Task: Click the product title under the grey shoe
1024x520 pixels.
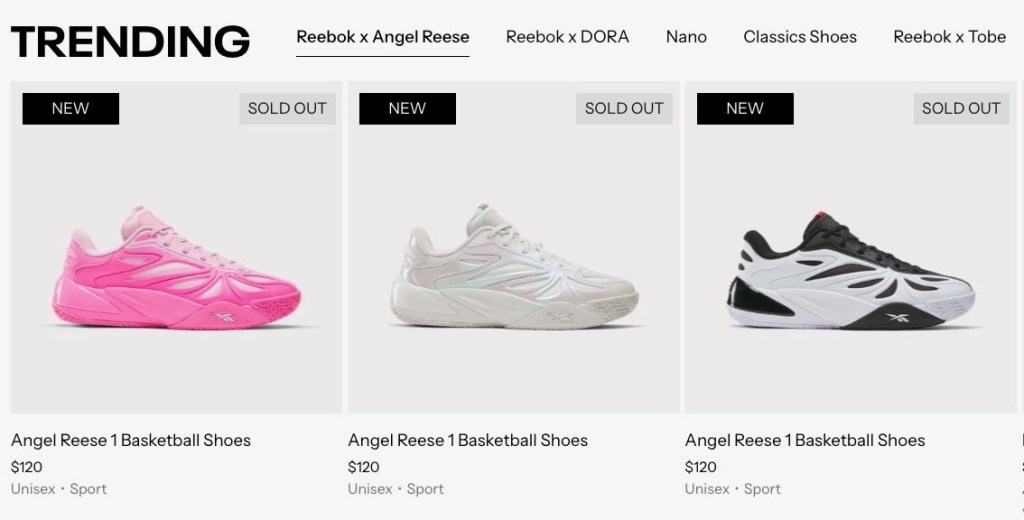Action: (468, 440)
